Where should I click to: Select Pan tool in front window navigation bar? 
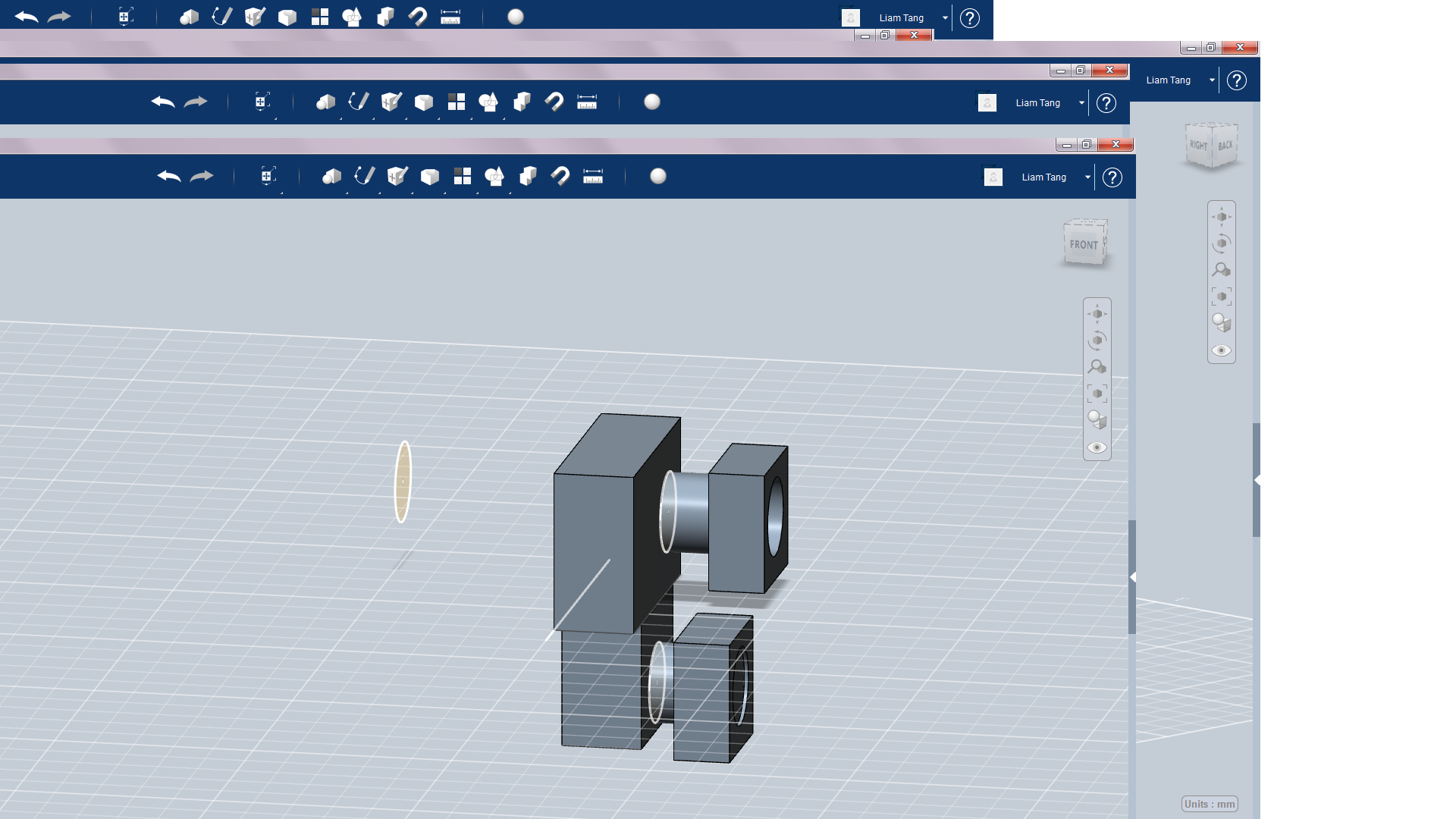(x=1097, y=314)
